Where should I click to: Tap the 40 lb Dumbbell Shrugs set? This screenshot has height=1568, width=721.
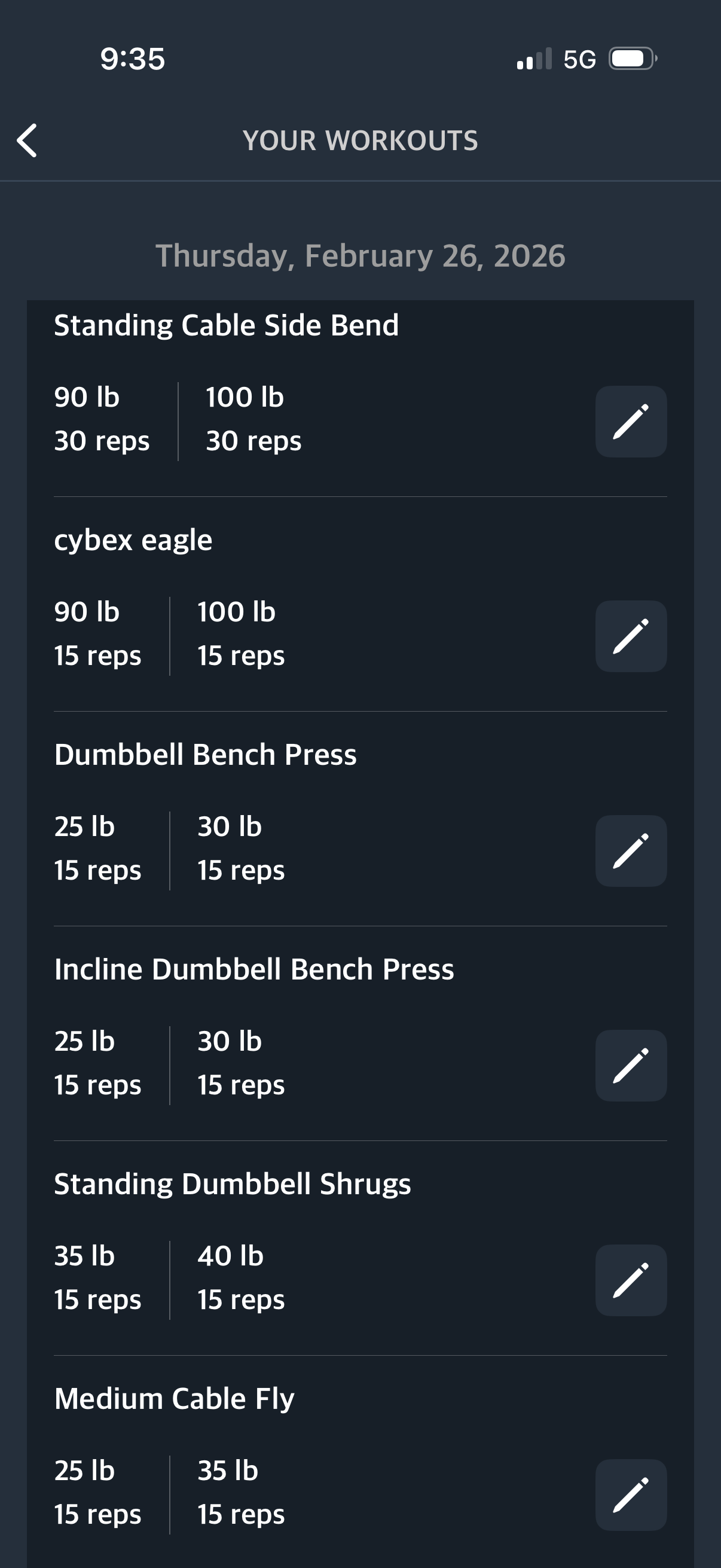click(x=241, y=1277)
